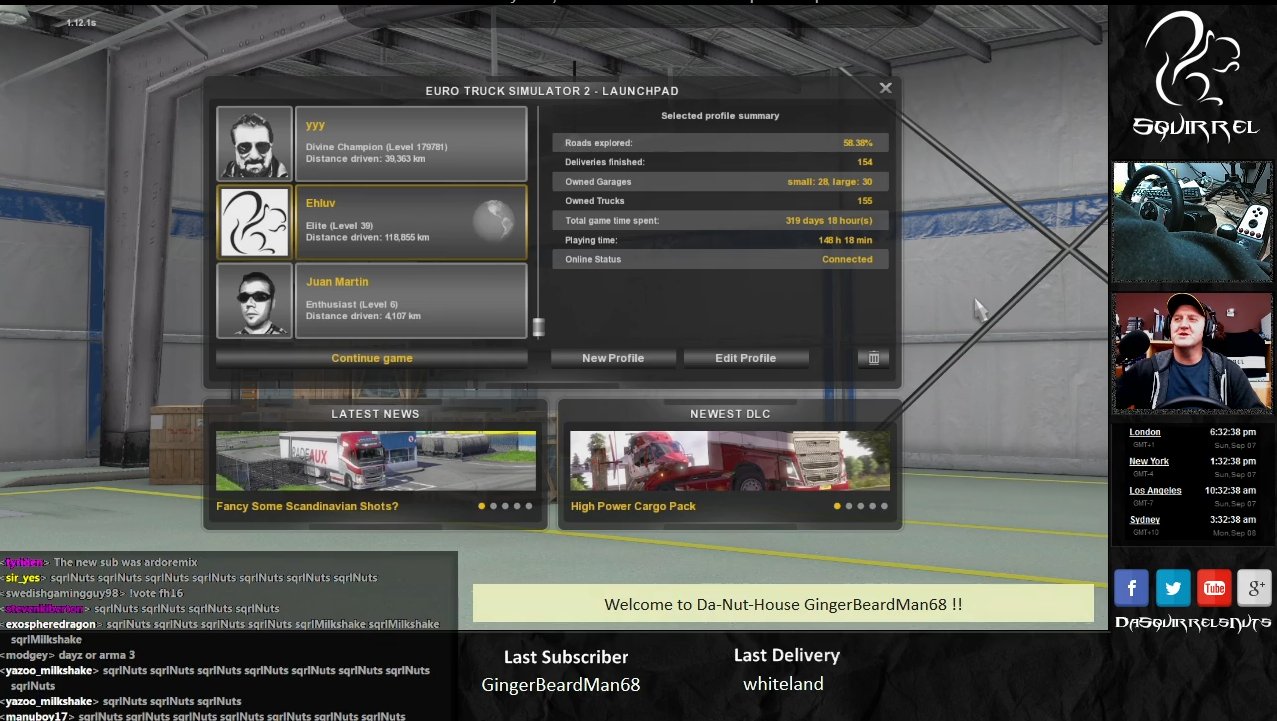Viewport: 1277px width, 721px height.
Task: Click the yyy profile name card
Action: [411, 144]
